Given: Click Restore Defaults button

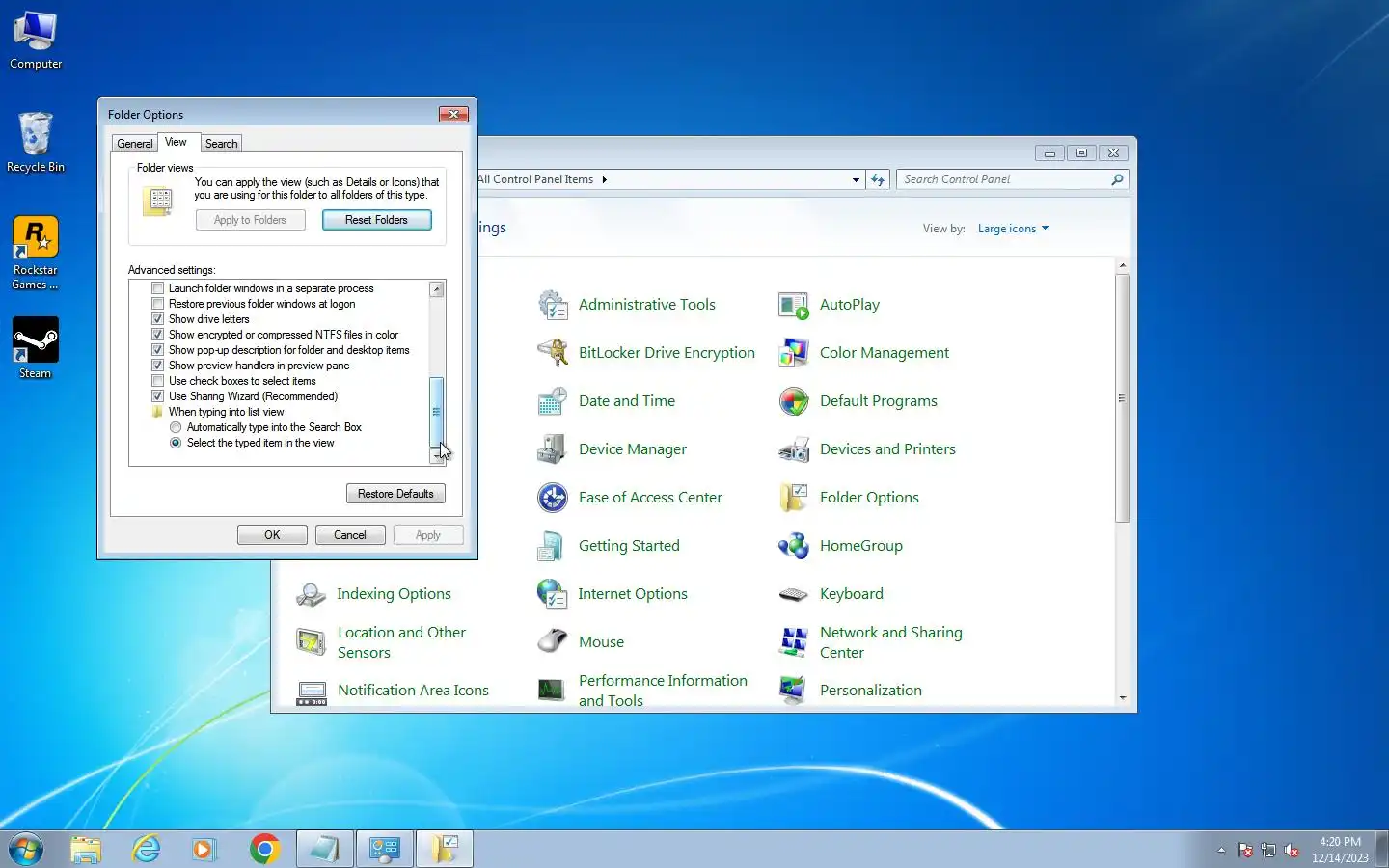Looking at the screenshot, I should (x=395, y=494).
